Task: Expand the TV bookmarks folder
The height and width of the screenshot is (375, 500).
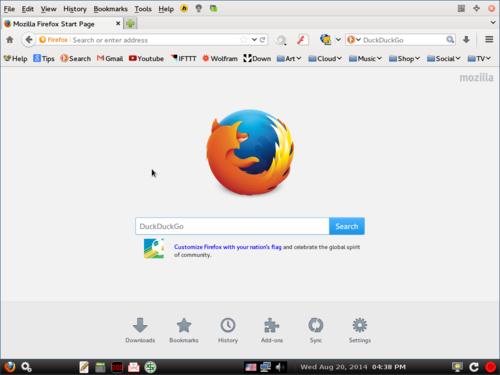Action: click(x=479, y=59)
